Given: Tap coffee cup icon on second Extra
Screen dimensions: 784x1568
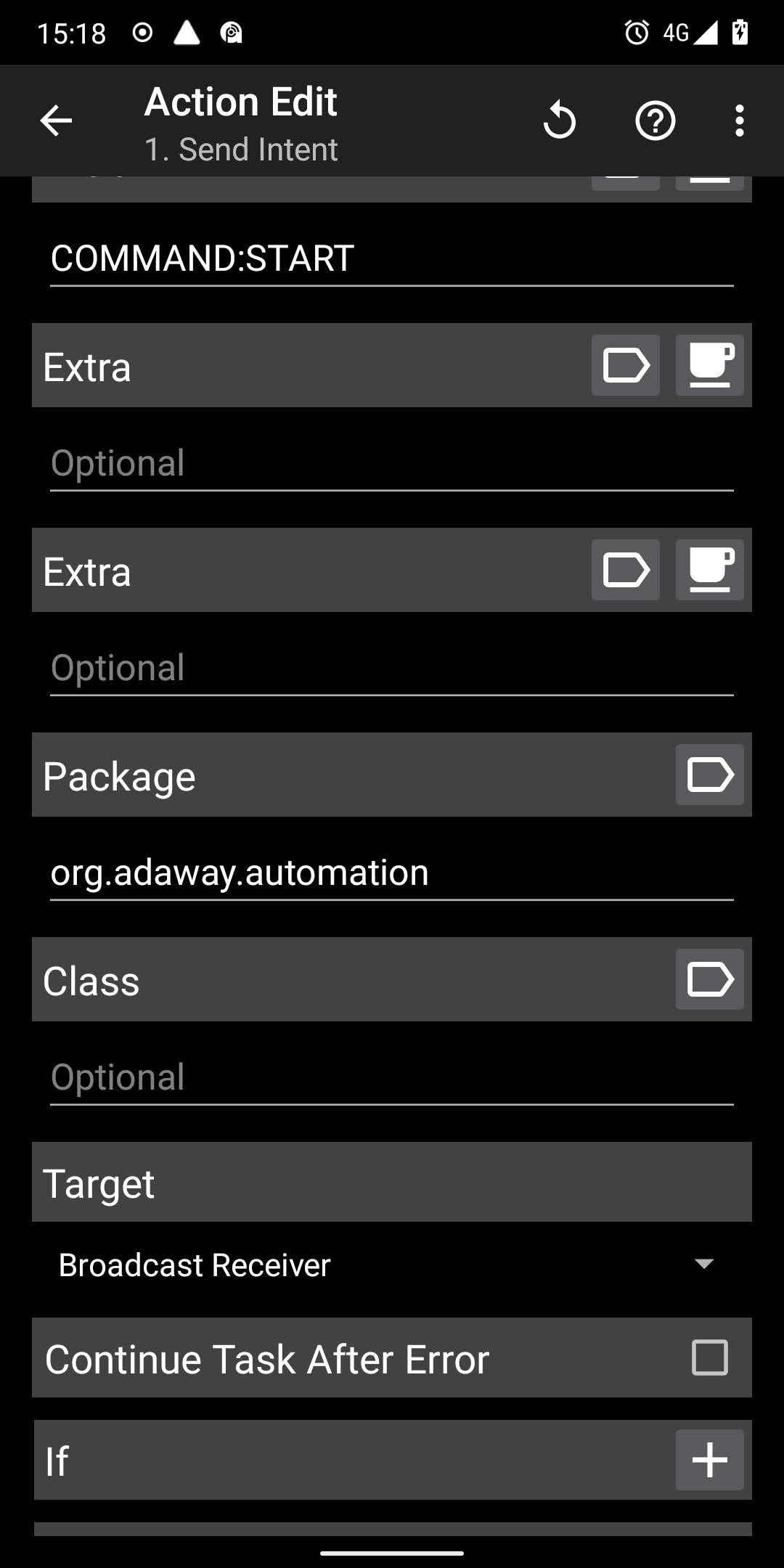Looking at the screenshot, I should [x=709, y=570].
